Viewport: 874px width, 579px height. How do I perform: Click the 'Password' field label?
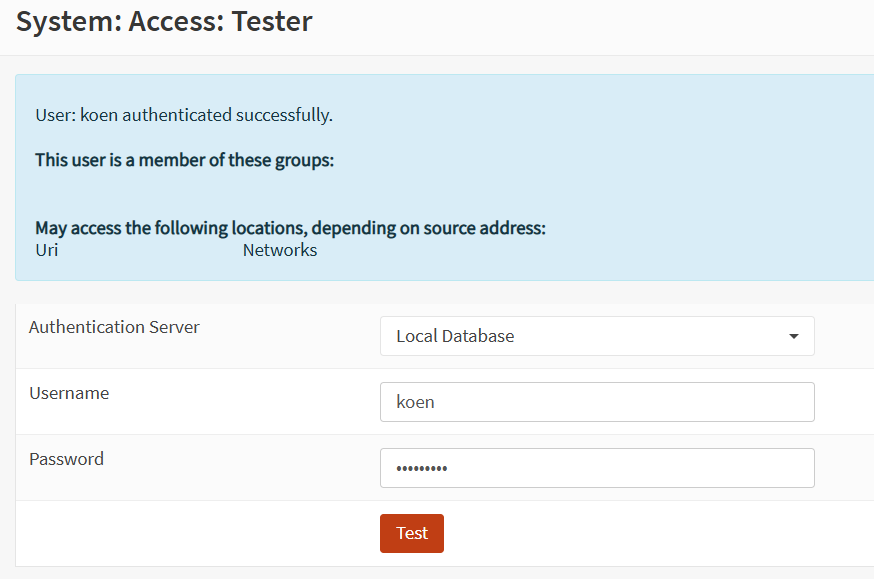coord(66,459)
